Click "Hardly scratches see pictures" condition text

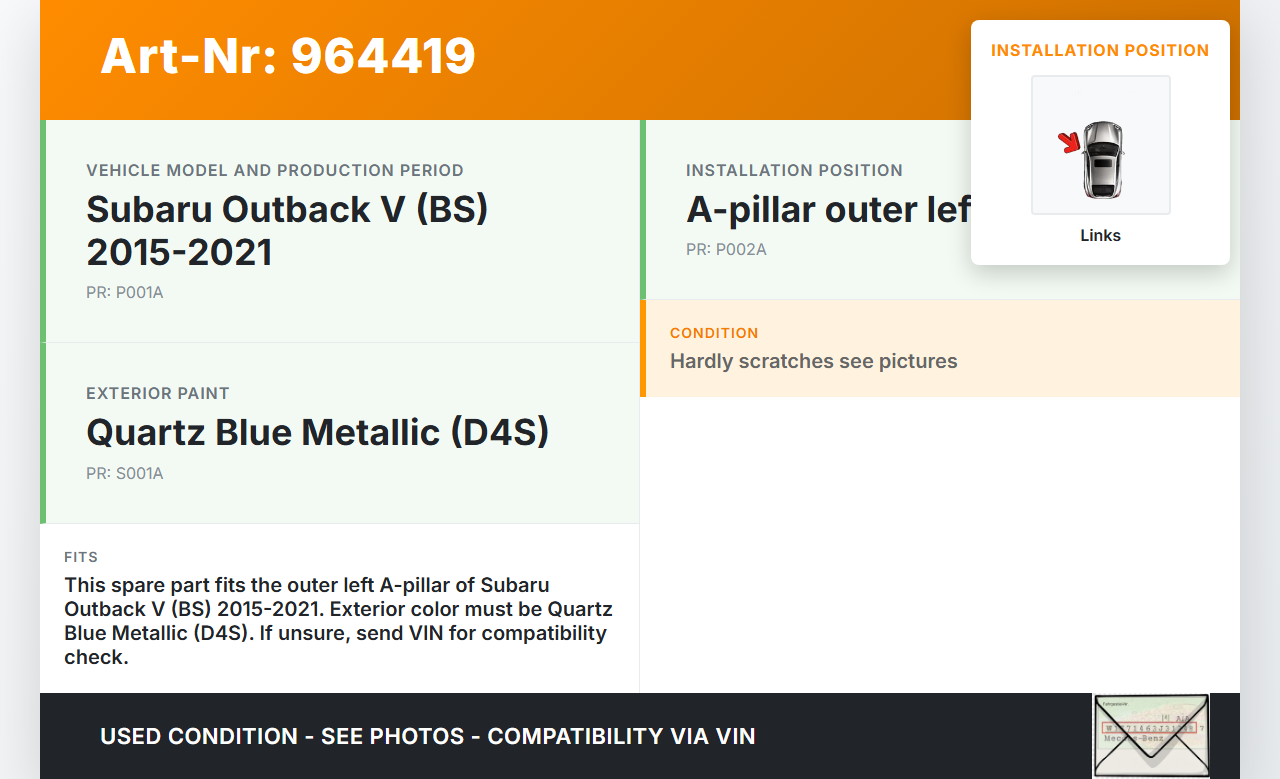tap(813, 361)
